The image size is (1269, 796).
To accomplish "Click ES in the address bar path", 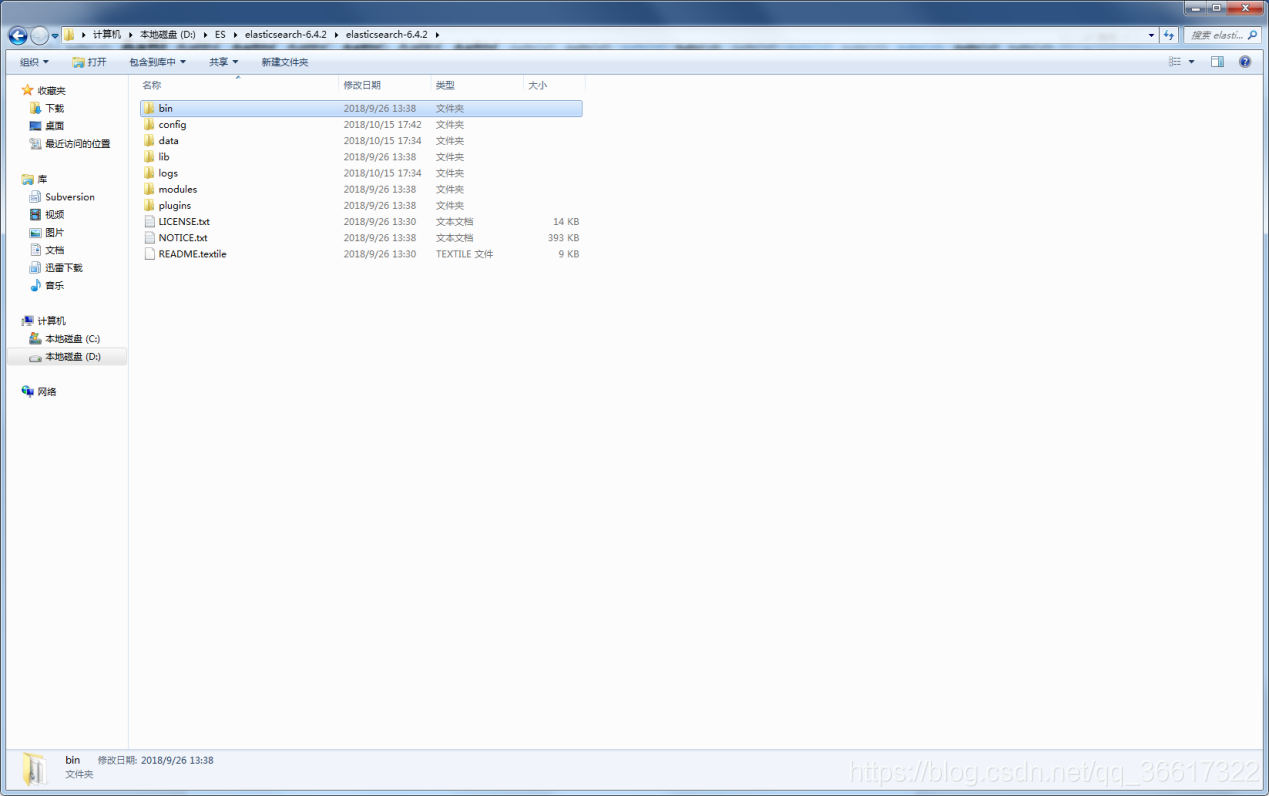I will [x=220, y=35].
